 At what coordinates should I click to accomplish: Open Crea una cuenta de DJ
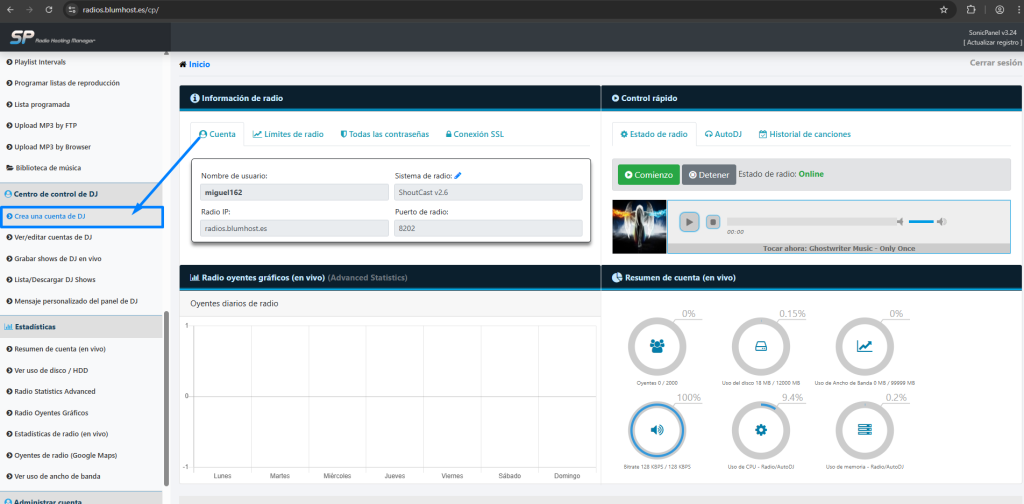click(50, 216)
